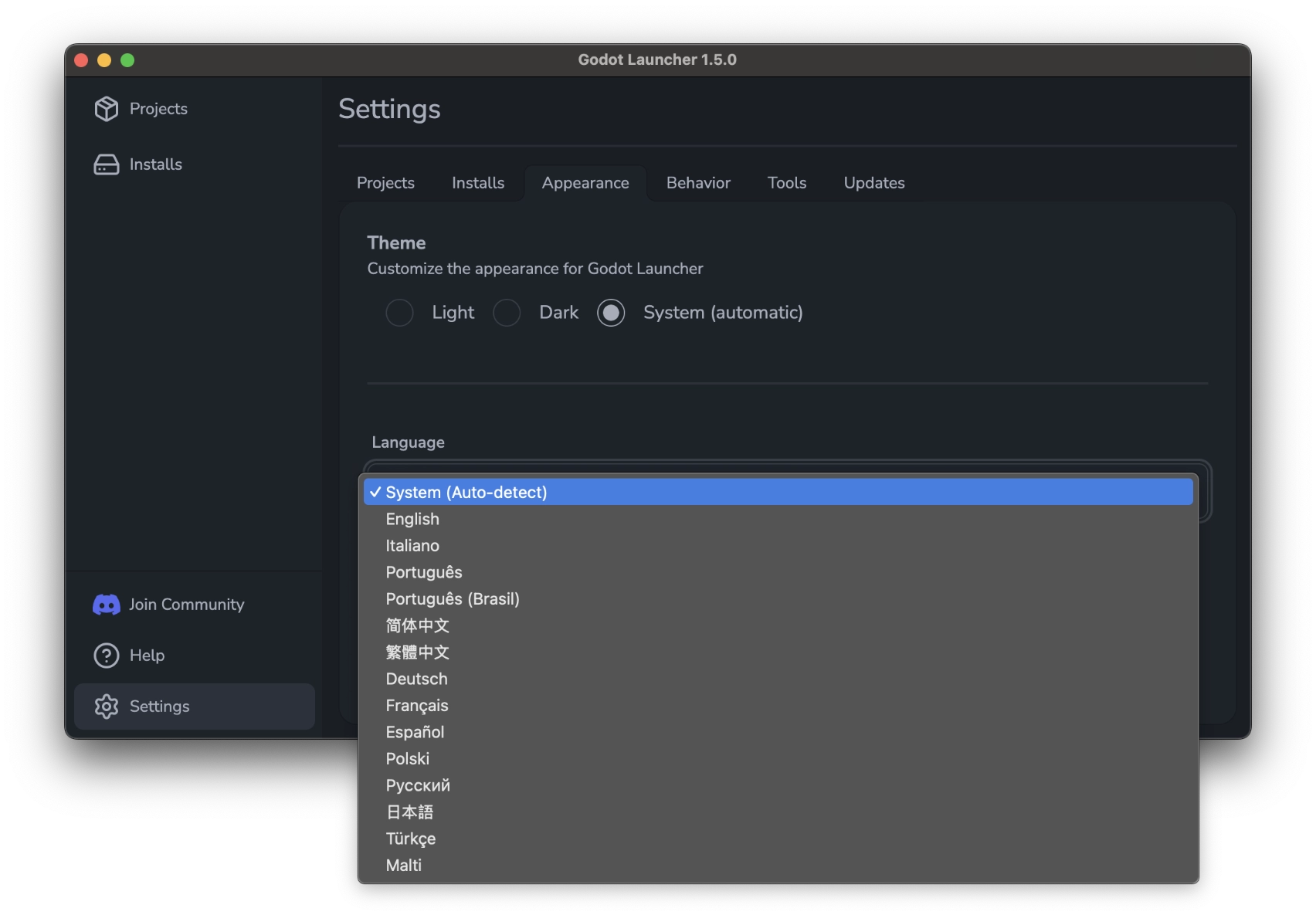This screenshot has height=915, width=1316.
Task: Switch to the Tools tab
Action: (x=786, y=183)
